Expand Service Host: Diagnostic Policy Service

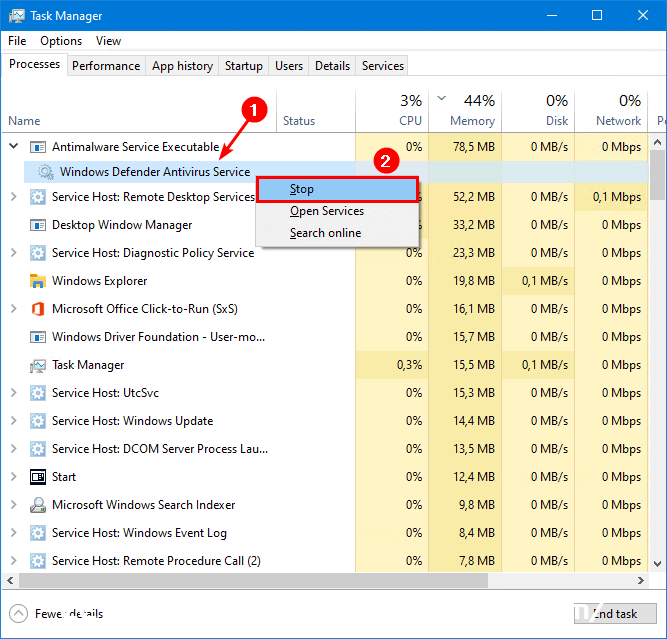(x=14, y=253)
